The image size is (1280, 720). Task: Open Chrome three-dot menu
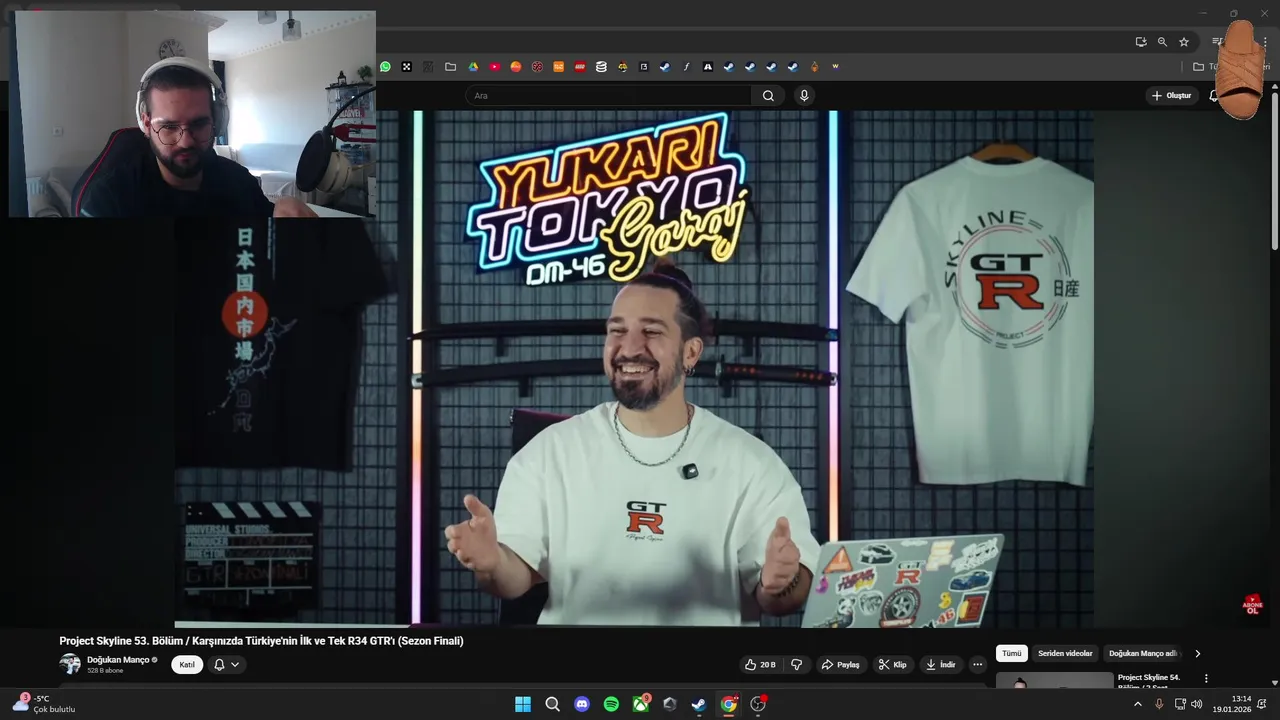(x=1266, y=42)
